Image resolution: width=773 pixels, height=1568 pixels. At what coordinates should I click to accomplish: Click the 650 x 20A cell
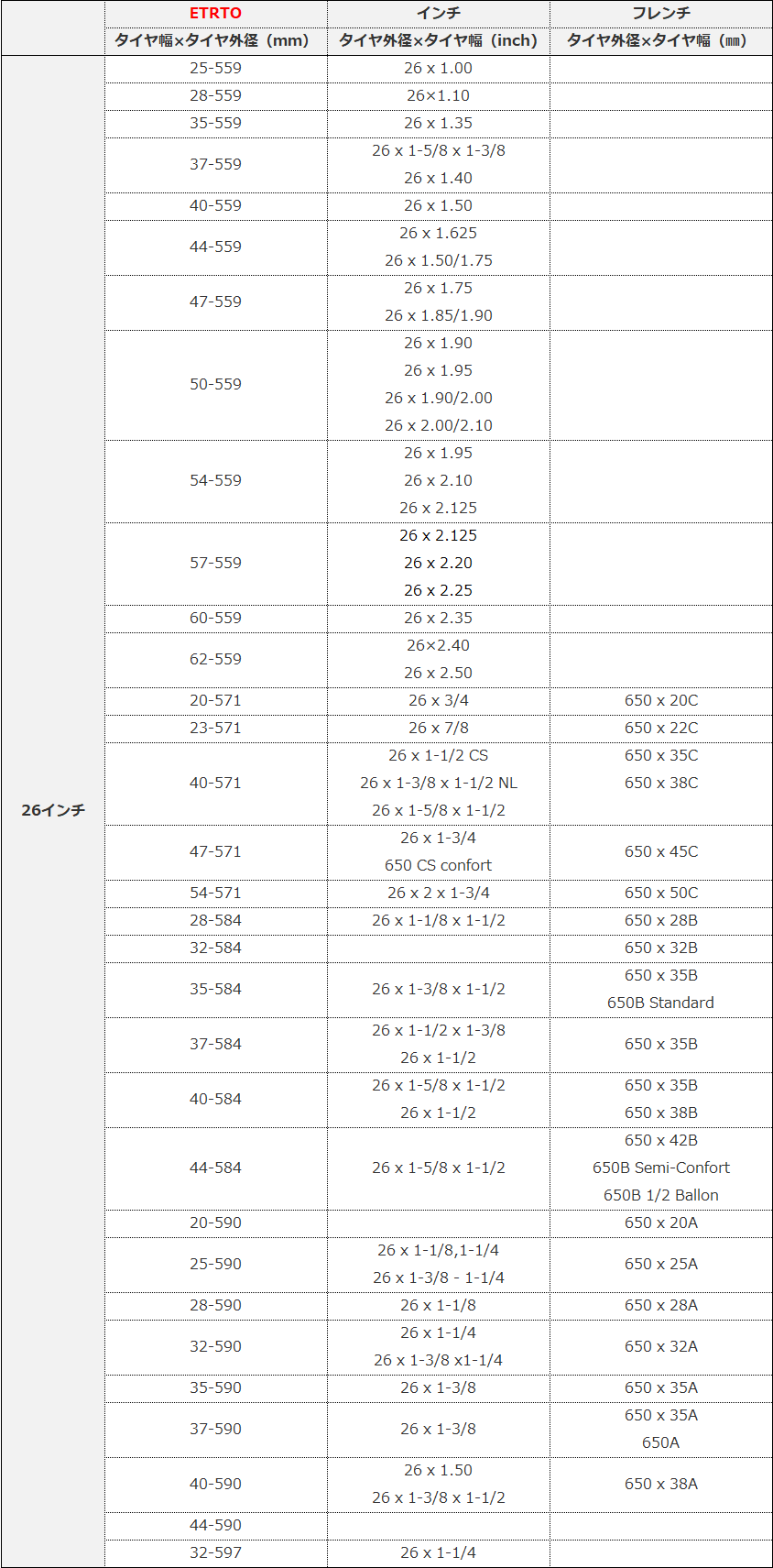tap(660, 1223)
